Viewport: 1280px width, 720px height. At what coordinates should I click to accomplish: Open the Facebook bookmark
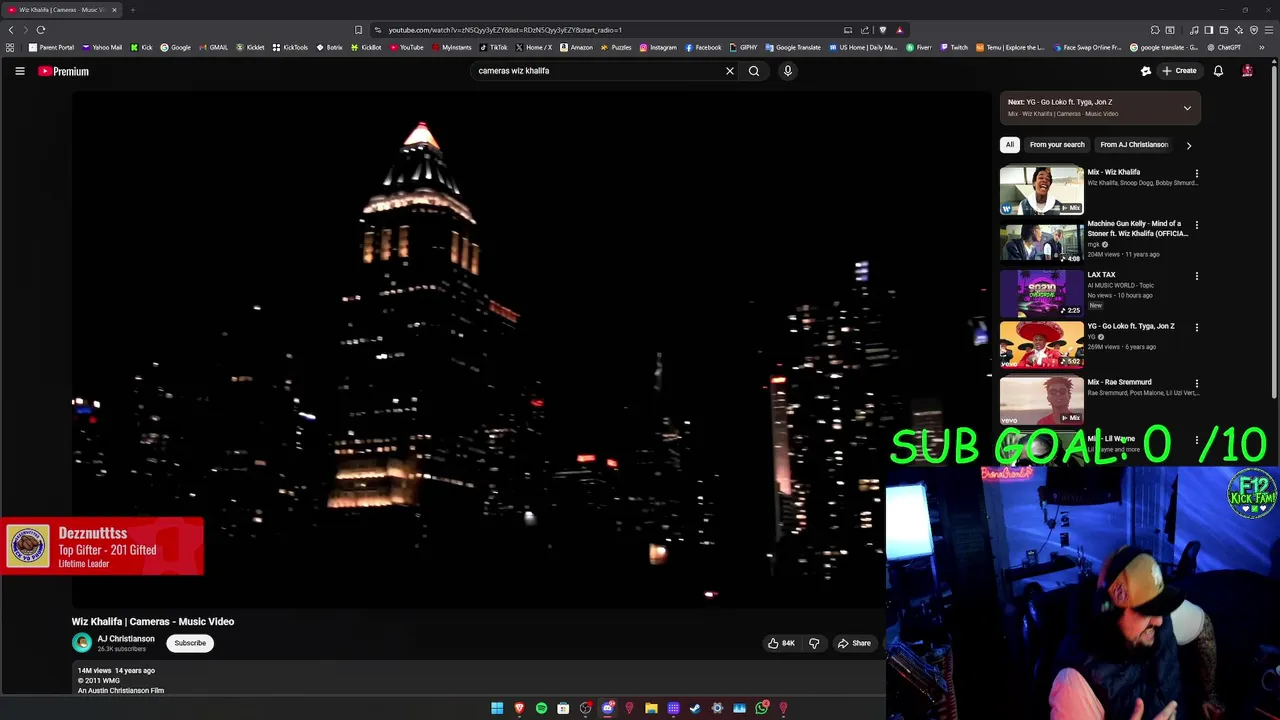point(703,47)
